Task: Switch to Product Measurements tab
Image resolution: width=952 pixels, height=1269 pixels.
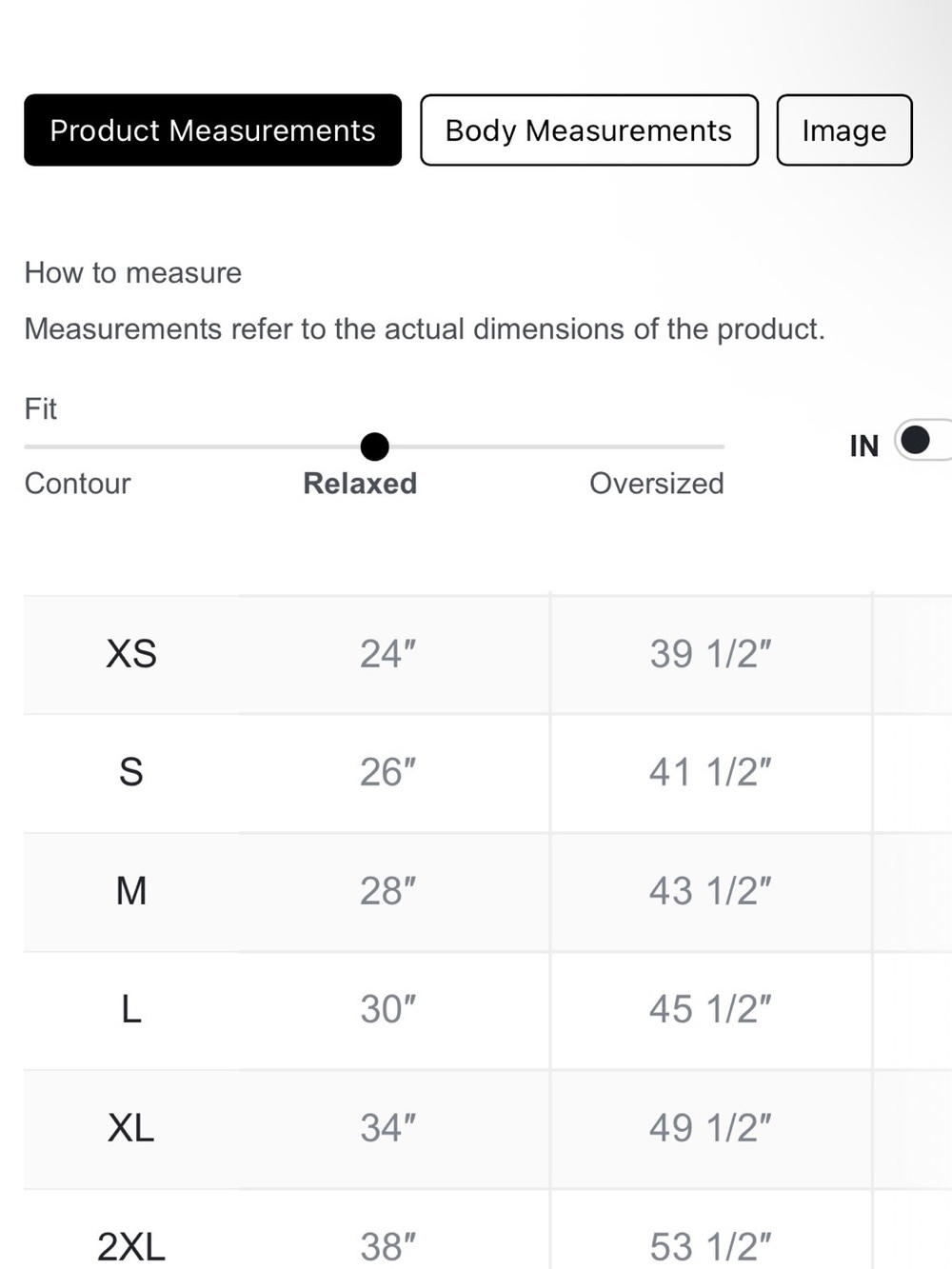Action: click(x=212, y=130)
